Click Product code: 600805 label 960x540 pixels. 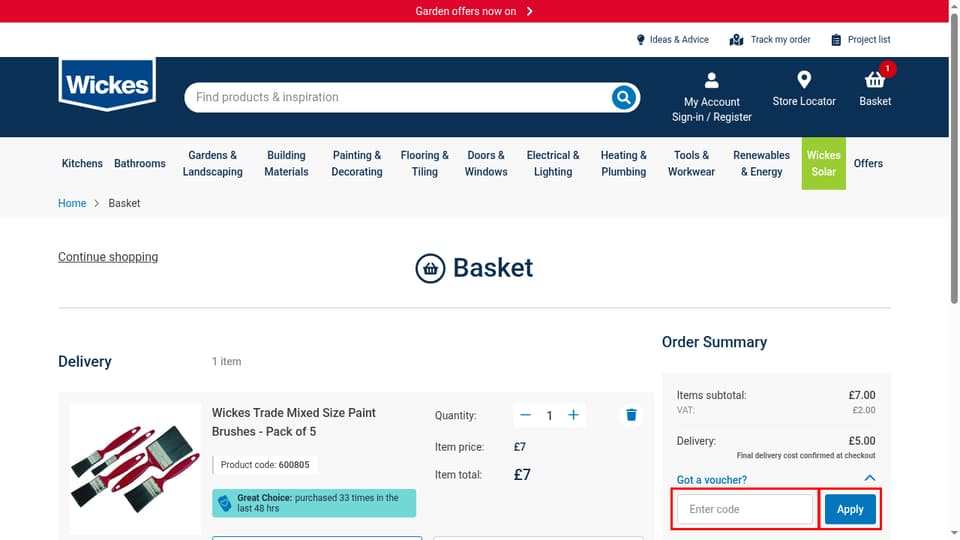[264, 465]
